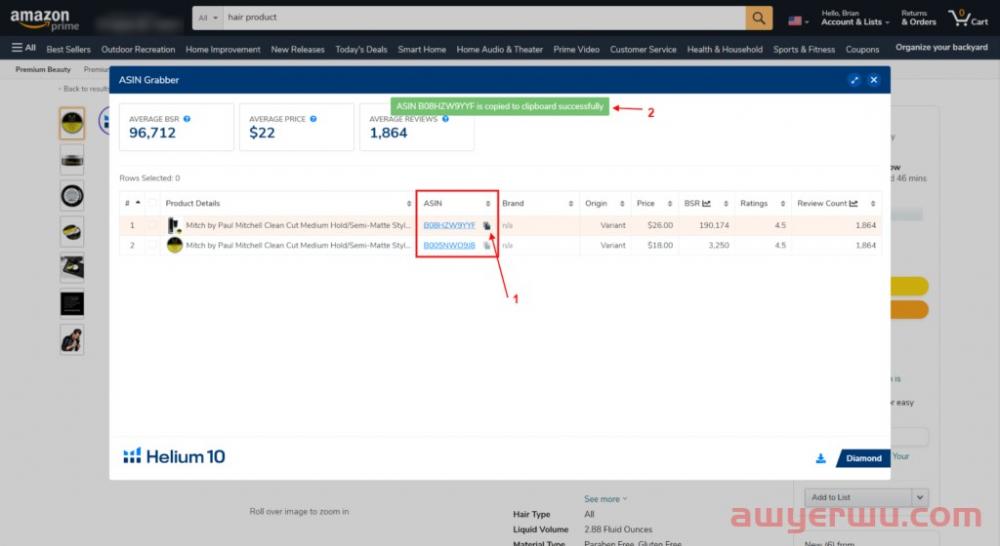Sort by ASIN column arrows
The height and width of the screenshot is (546, 1000).
coord(488,203)
